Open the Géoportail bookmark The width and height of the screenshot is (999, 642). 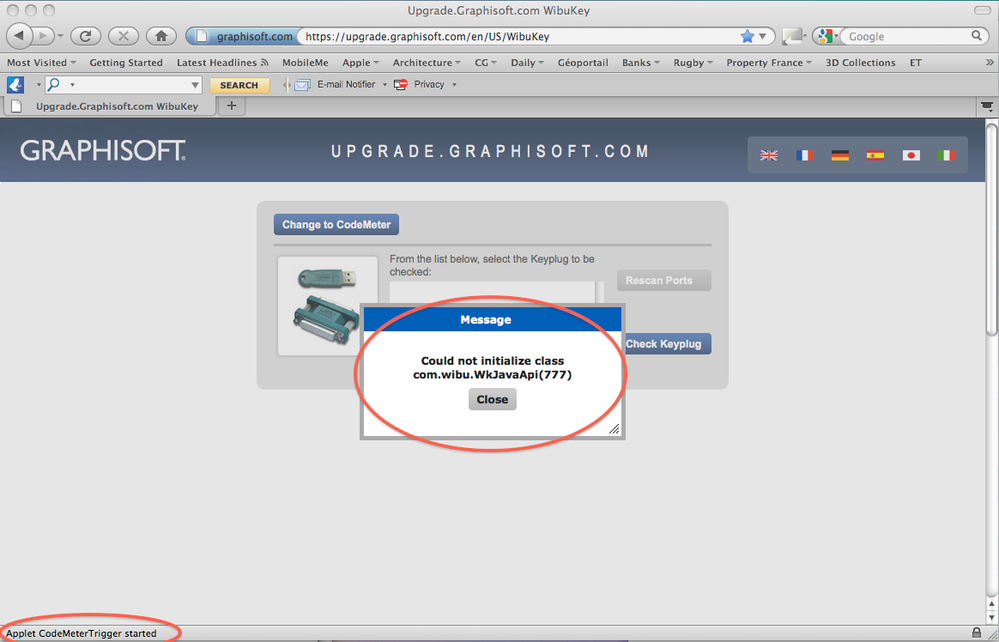click(x=583, y=62)
